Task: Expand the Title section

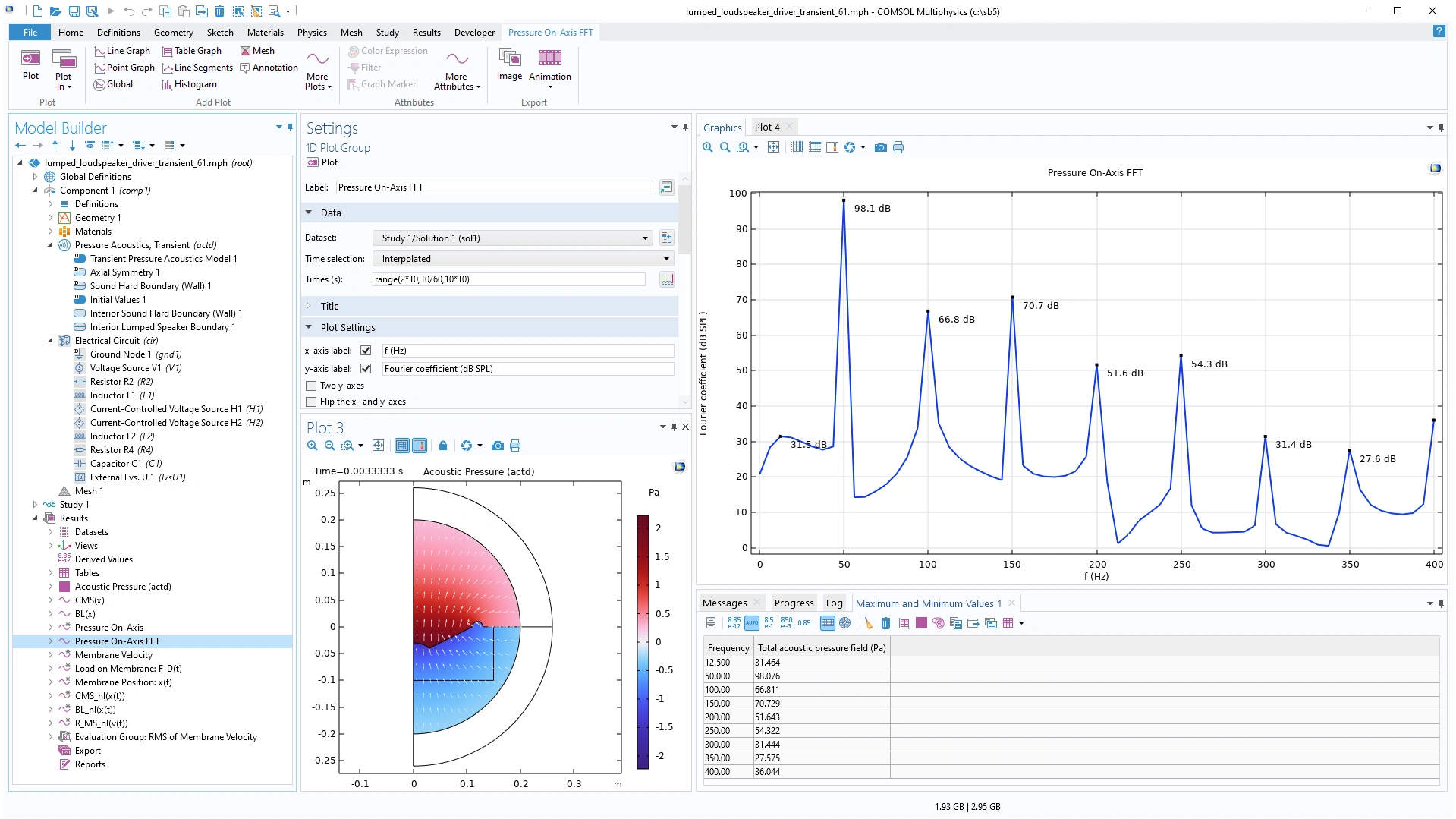Action: click(x=329, y=306)
